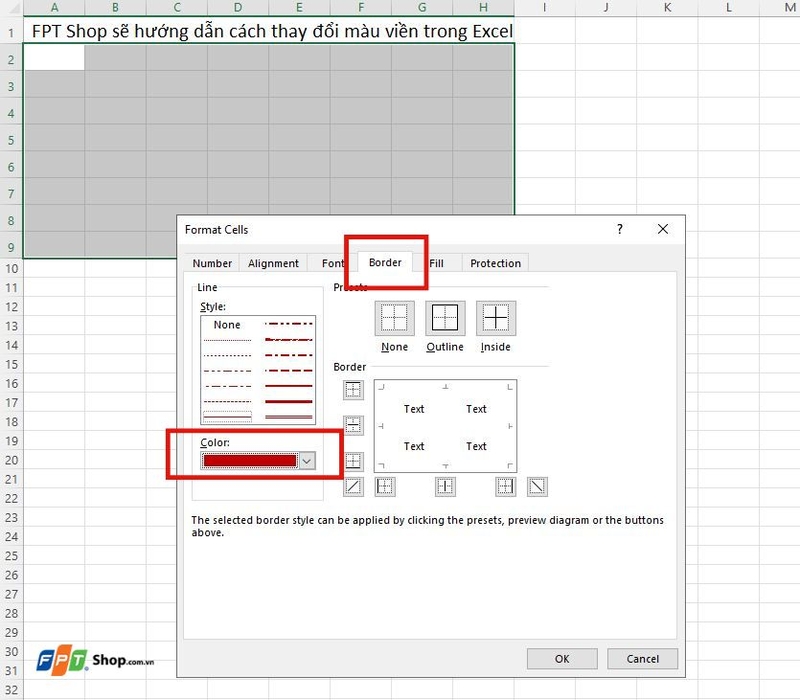Apply the Inside border preset
The image size is (800, 700).
pos(496,318)
